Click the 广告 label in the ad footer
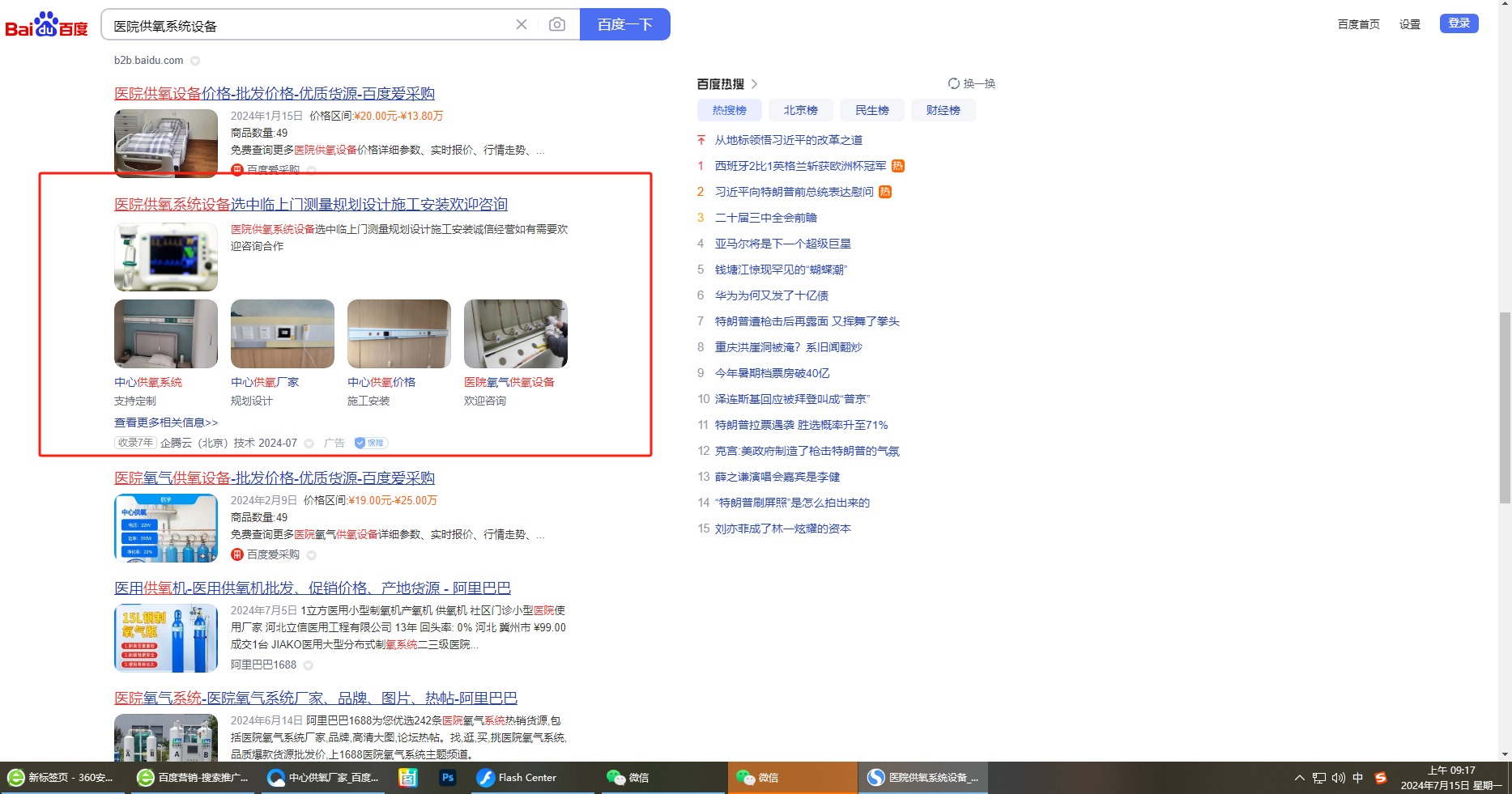This screenshot has width=1512, height=794. pyautogui.click(x=334, y=443)
